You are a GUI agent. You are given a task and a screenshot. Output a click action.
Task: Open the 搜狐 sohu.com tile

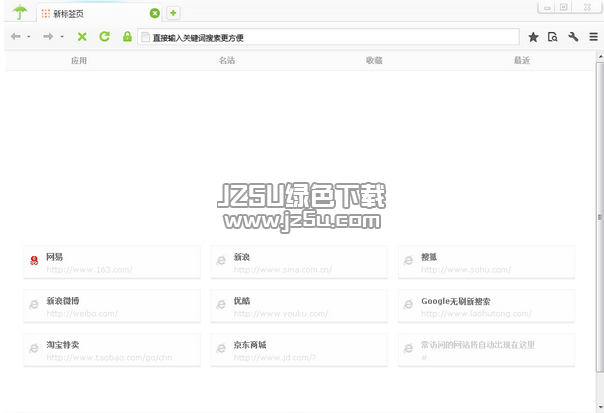tap(487, 262)
